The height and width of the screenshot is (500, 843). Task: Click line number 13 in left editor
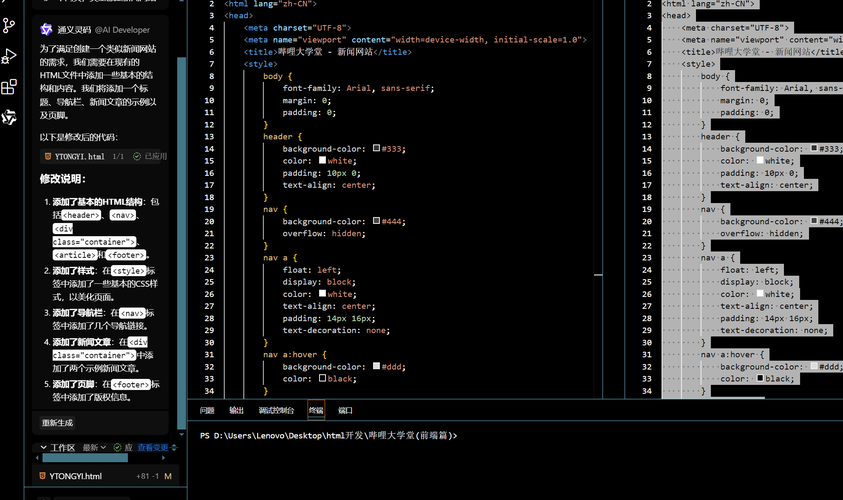[209, 137]
